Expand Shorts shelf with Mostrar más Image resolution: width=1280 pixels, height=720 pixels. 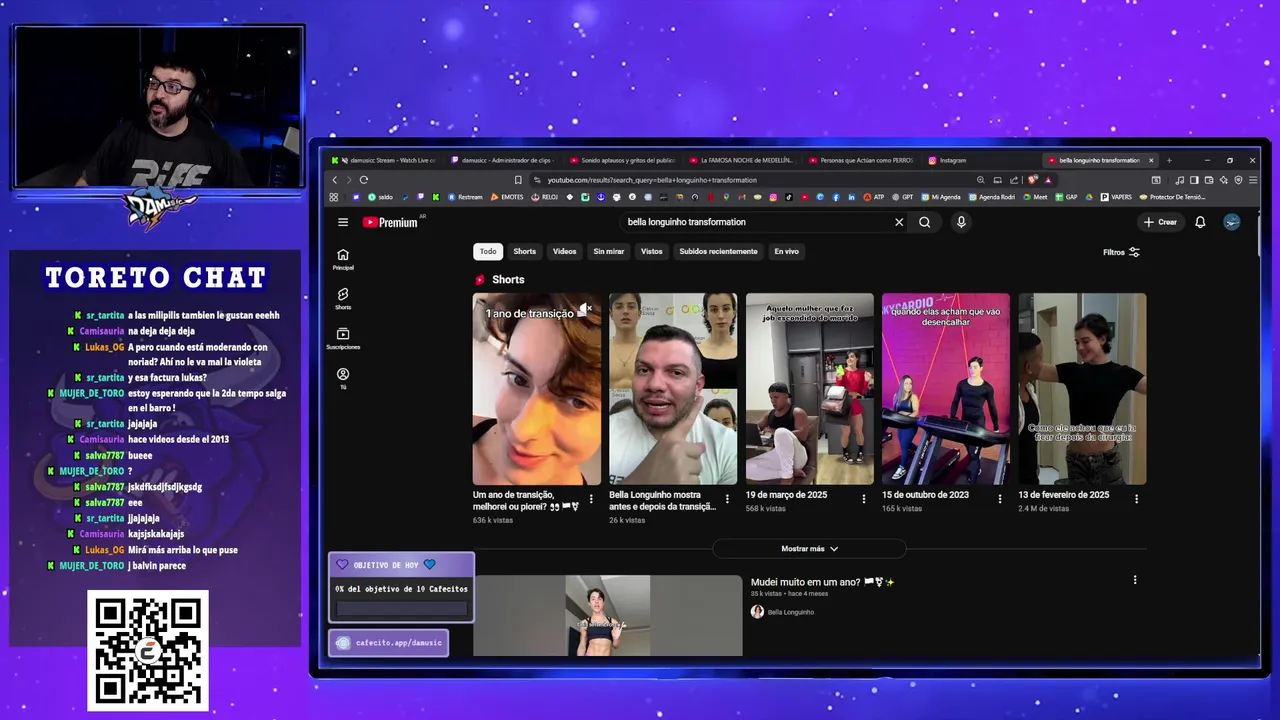tap(809, 549)
